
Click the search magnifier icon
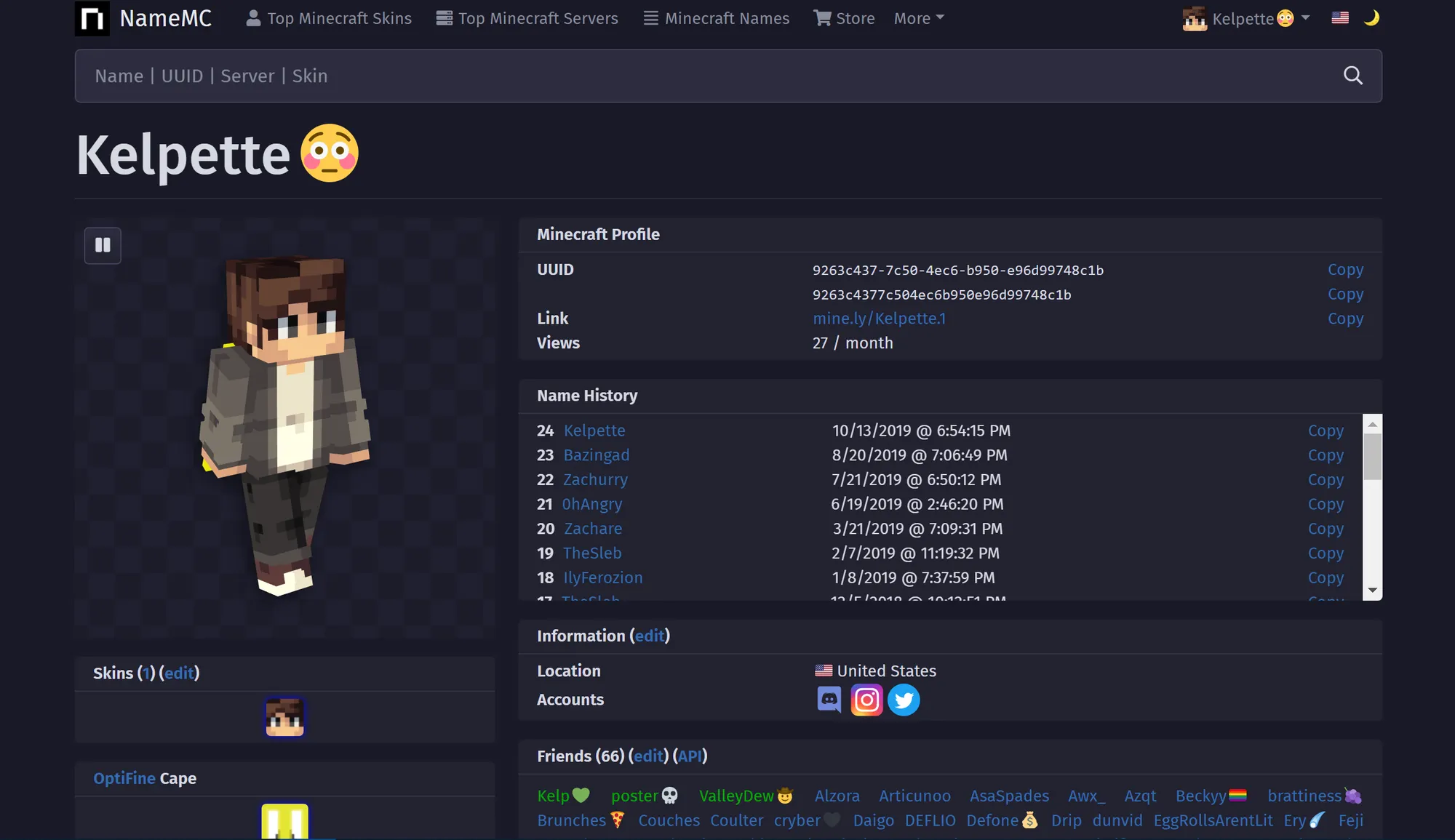(1352, 76)
